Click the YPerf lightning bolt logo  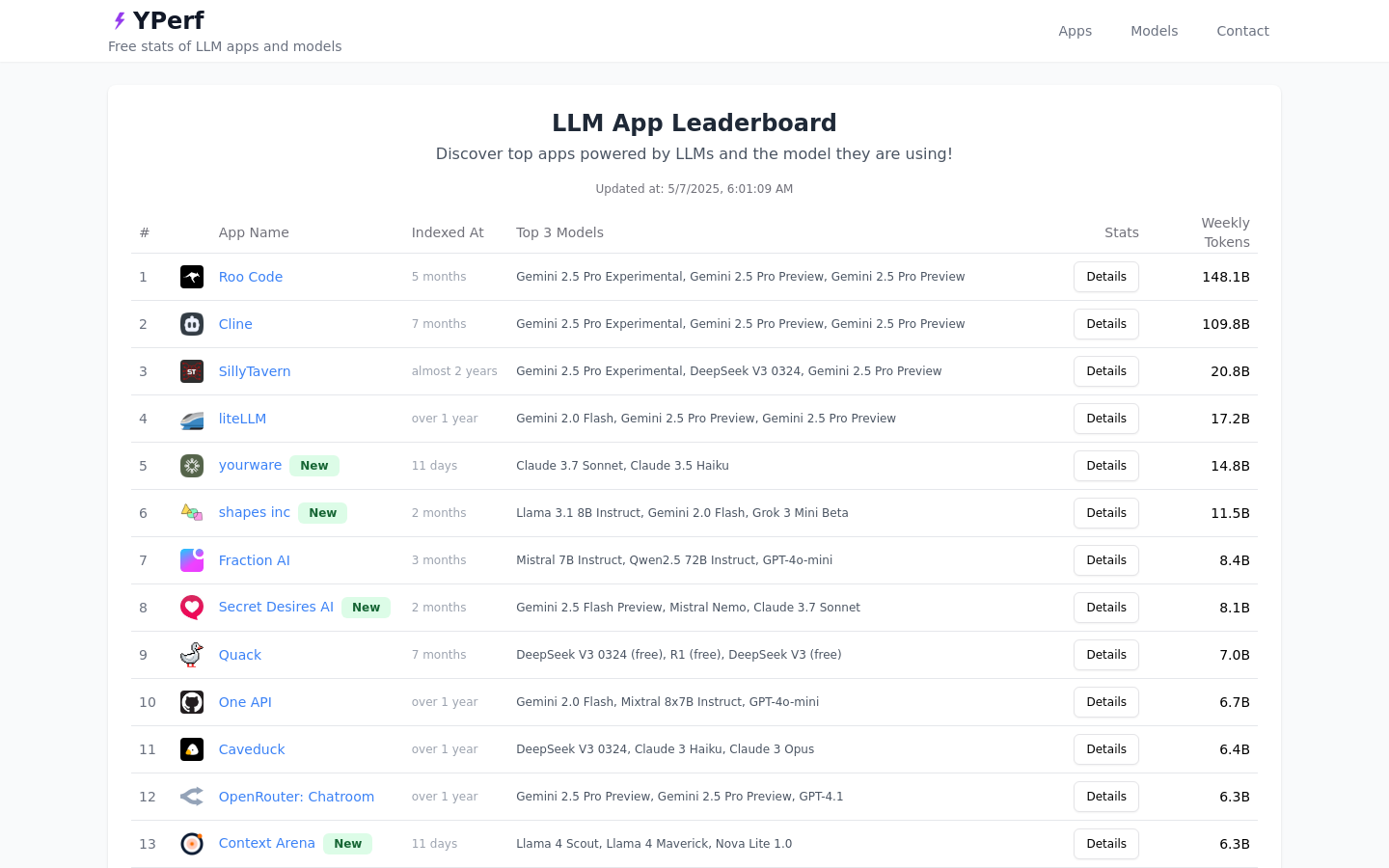120,20
